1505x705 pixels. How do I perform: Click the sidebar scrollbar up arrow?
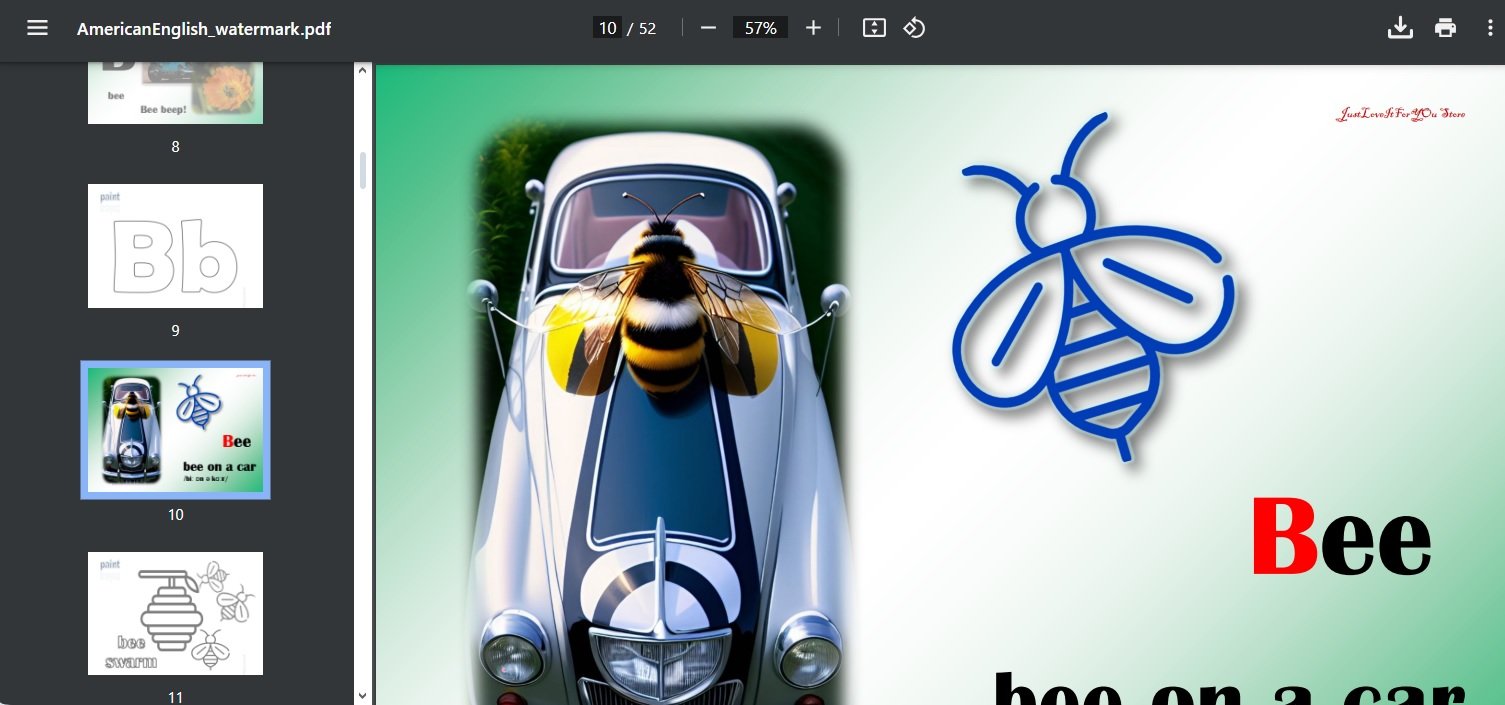click(363, 70)
